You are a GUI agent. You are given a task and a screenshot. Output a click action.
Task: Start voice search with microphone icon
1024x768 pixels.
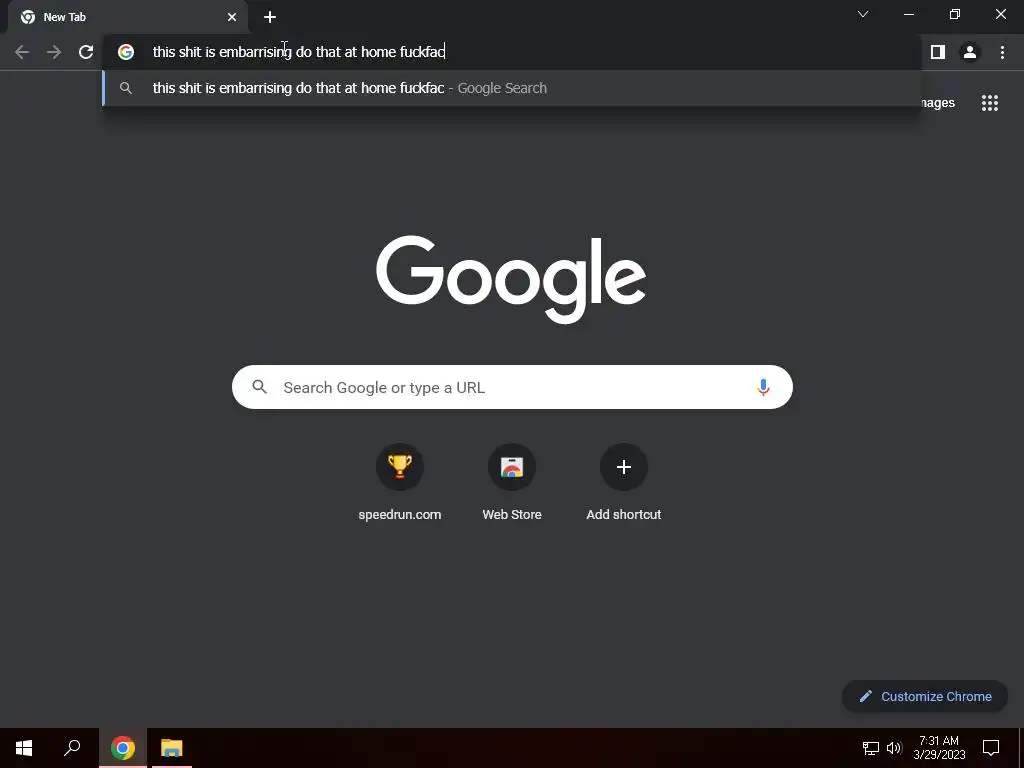click(x=763, y=387)
